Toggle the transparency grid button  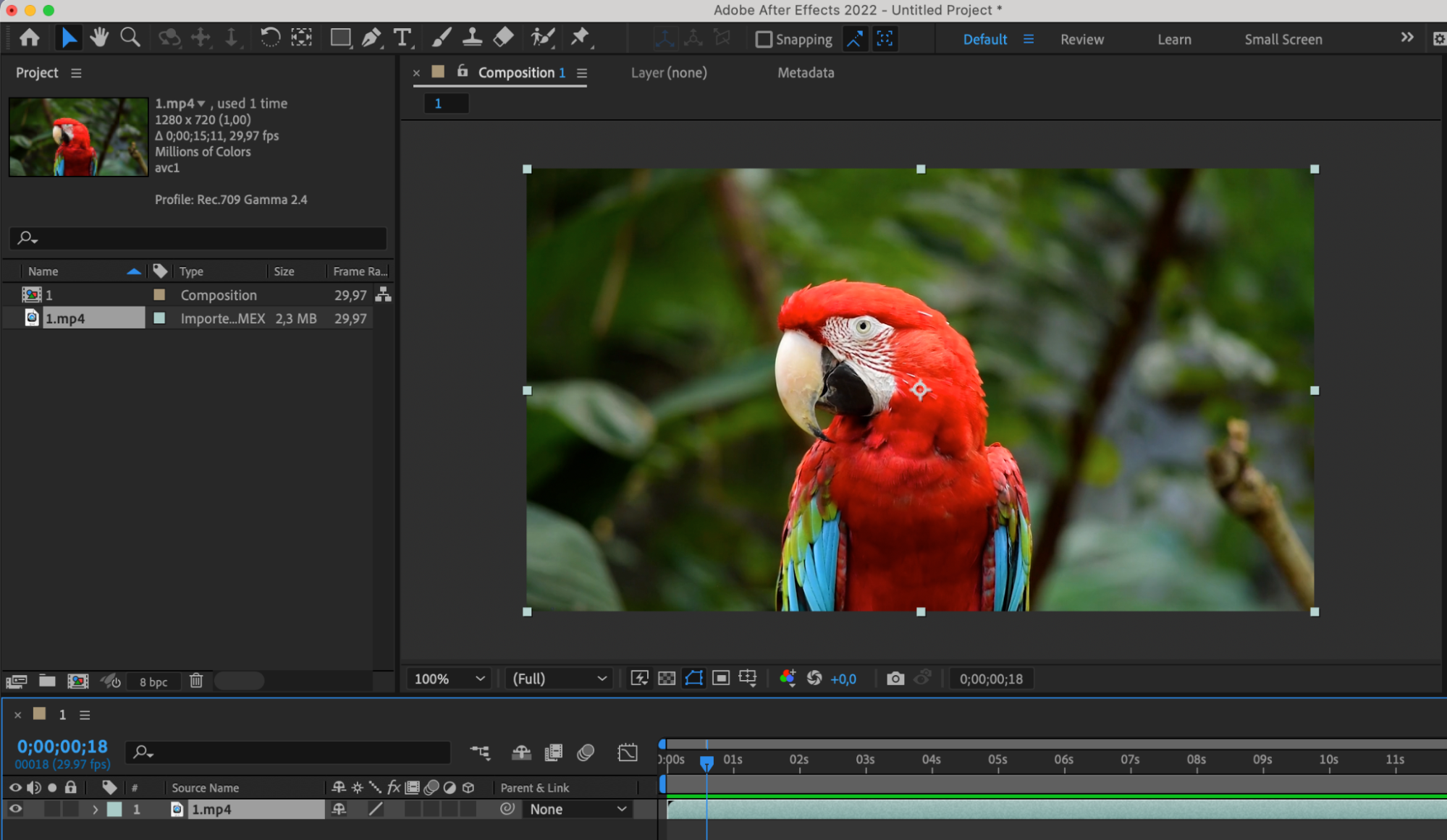[x=667, y=679]
